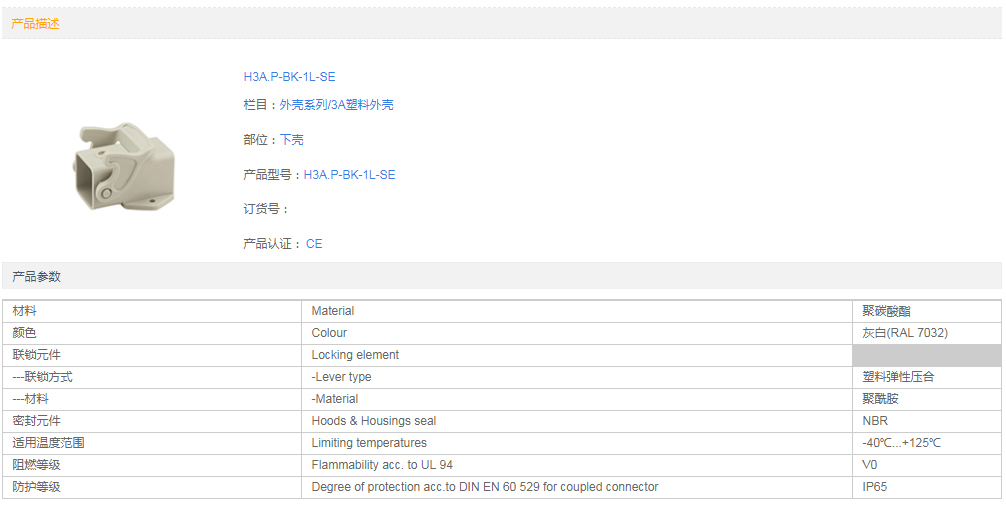Open the 外壳系列/3A塑料外壳 category link
This screenshot has height=507, width=1006.
point(336,105)
